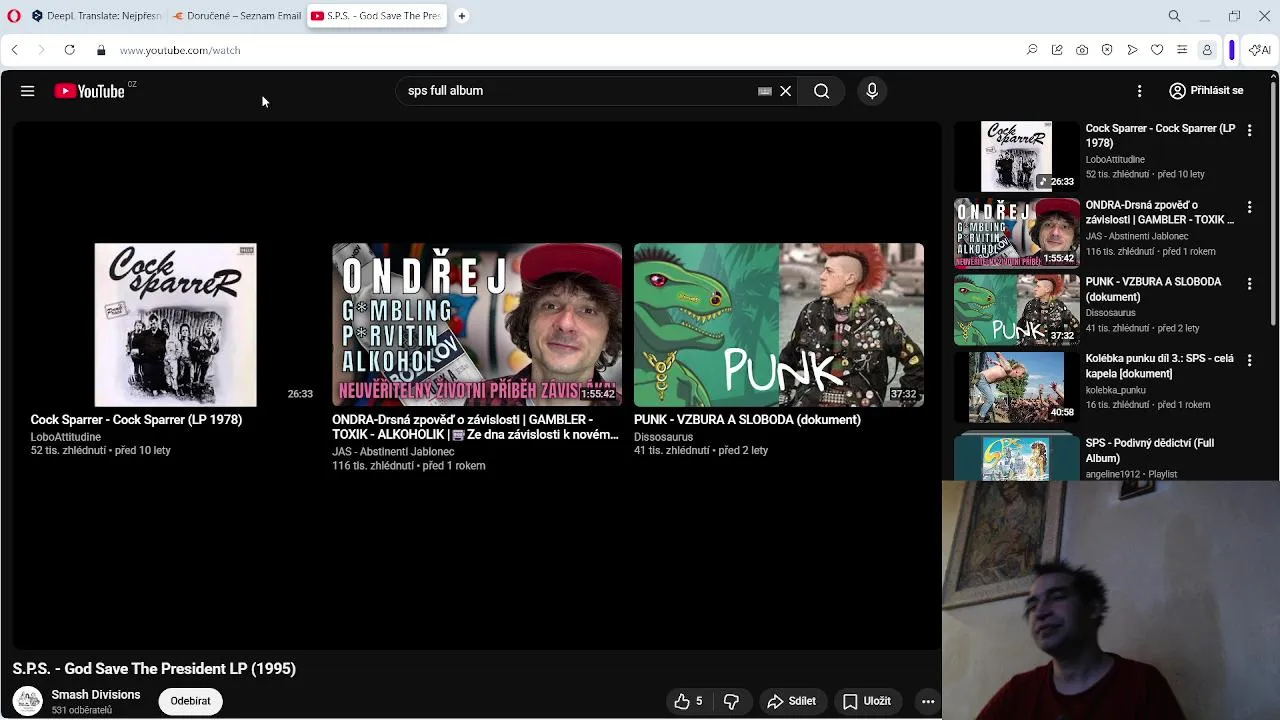Share the video with Sdílet button
Screen dimensions: 1280x720
[792, 701]
